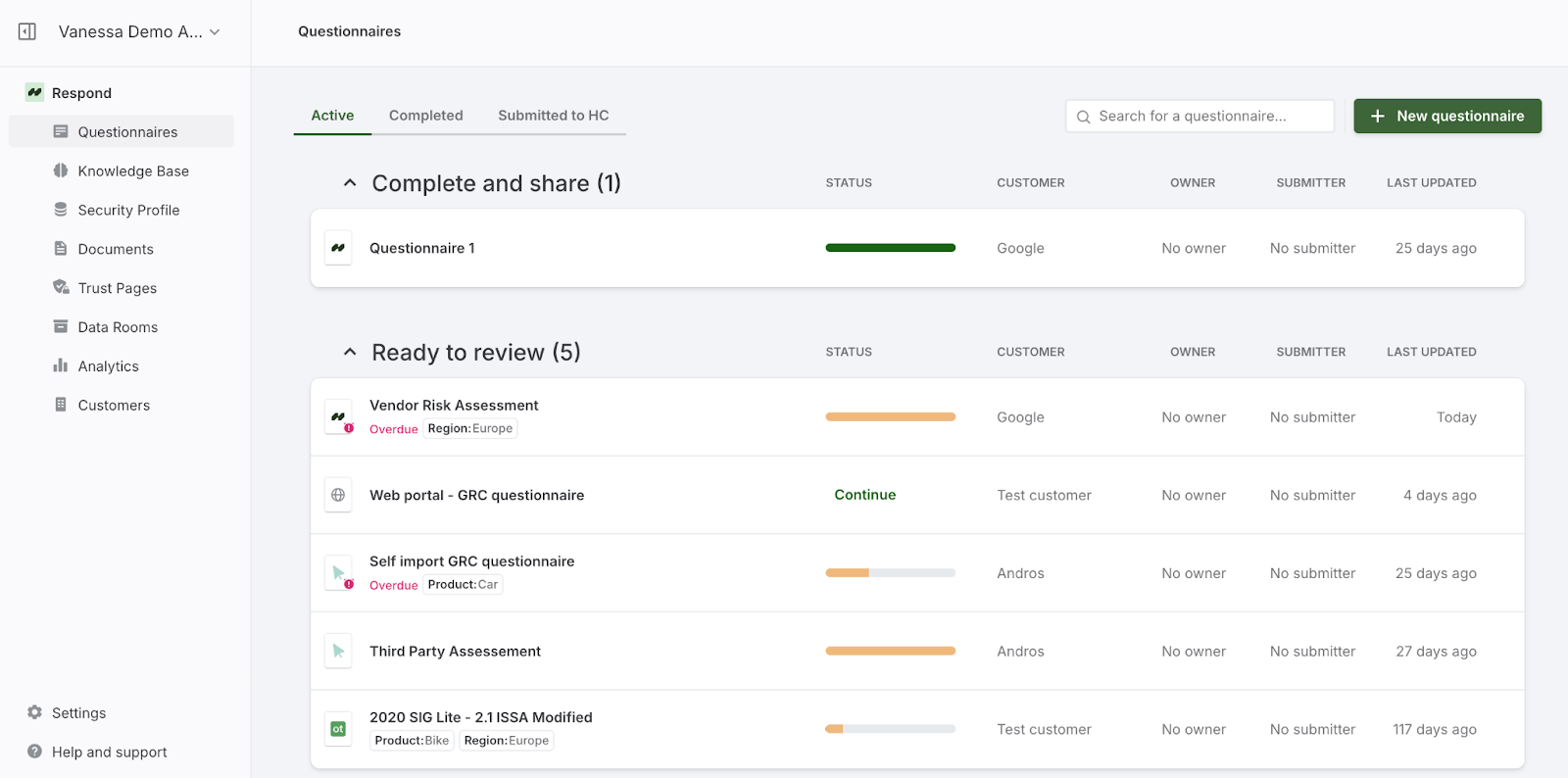
Task: Focus the questionnaire search field
Action: click(1200, 116)
